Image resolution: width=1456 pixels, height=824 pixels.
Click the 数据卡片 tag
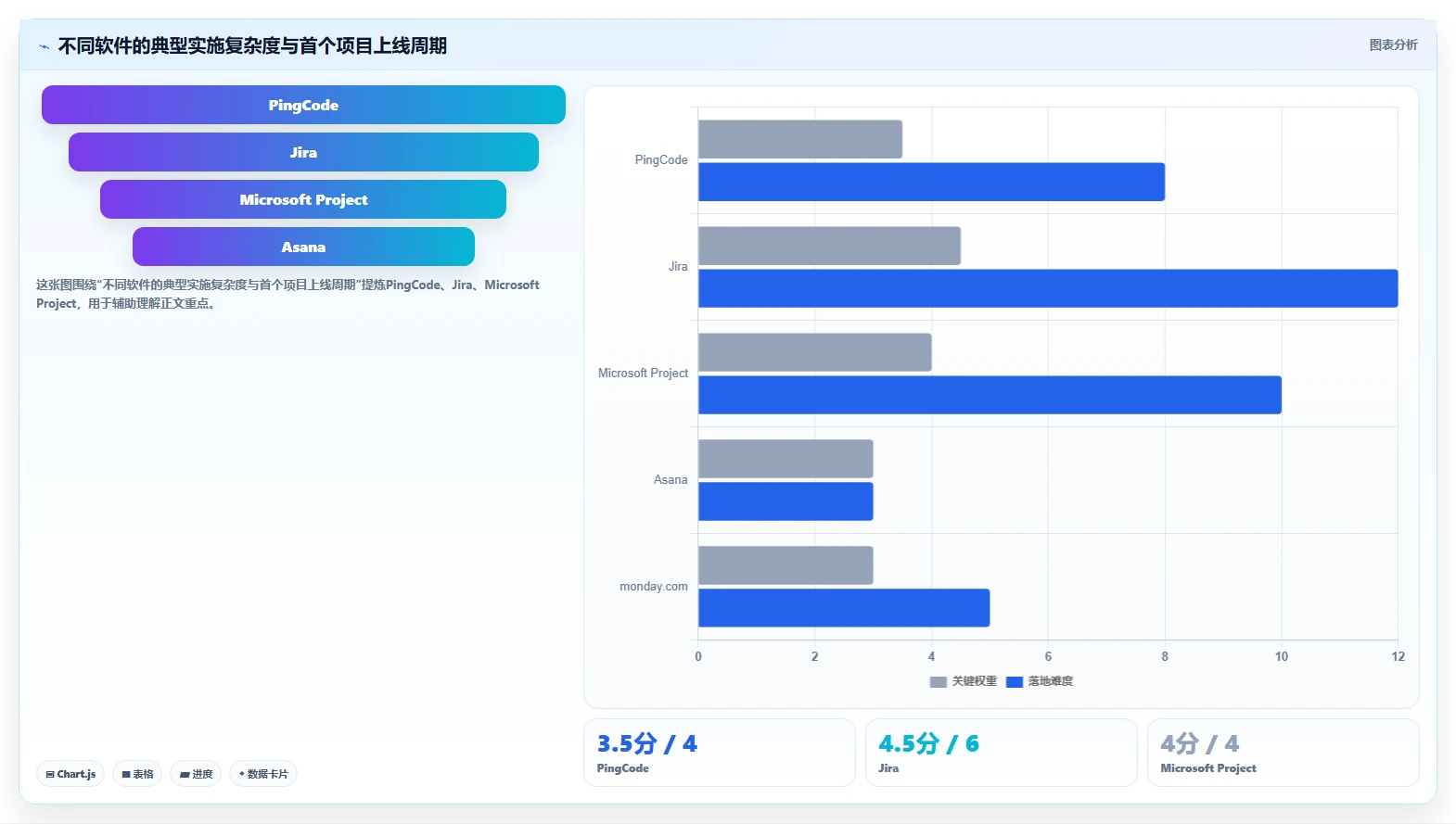pos(263,774)
